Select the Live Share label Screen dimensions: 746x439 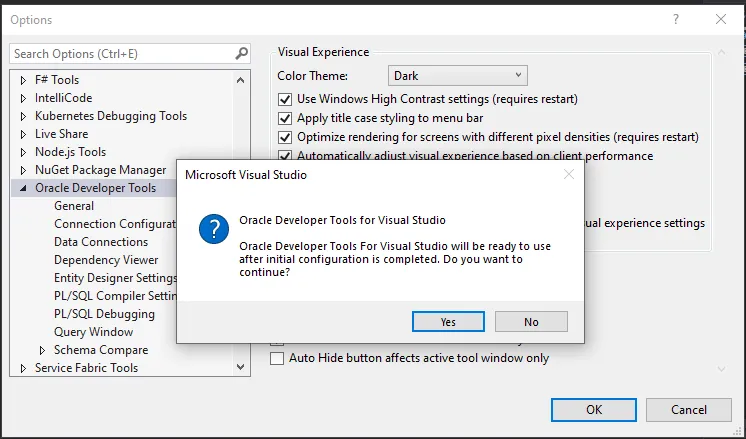(x=61, y=134)
